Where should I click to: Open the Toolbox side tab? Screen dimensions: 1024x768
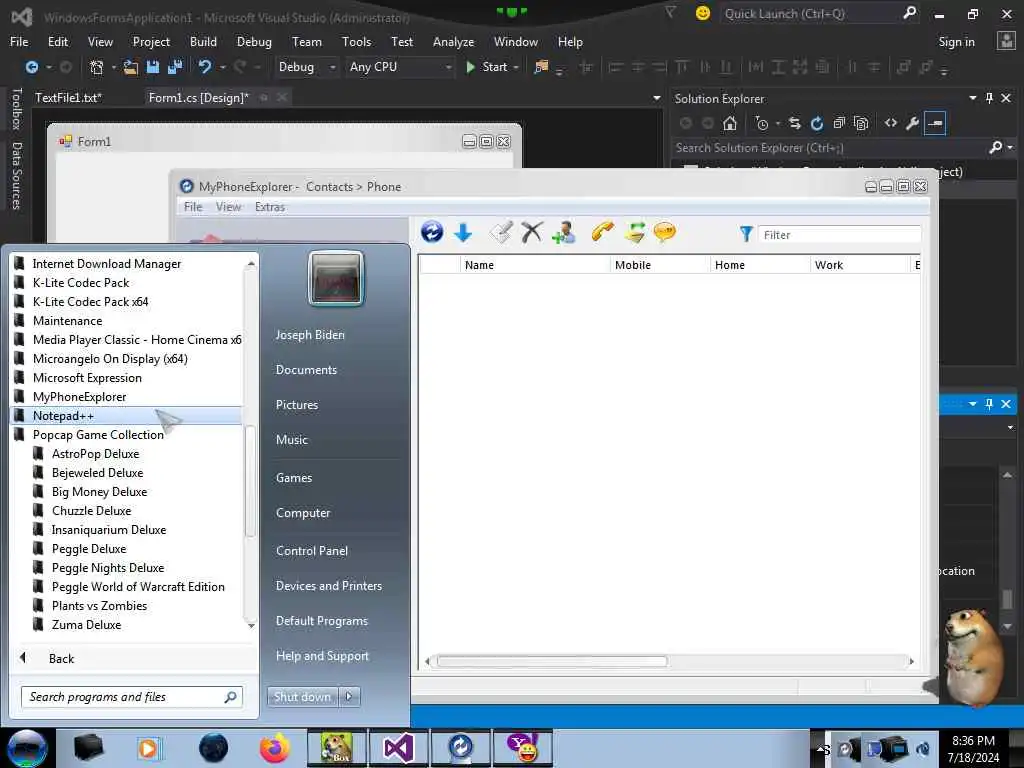point(17,108)
